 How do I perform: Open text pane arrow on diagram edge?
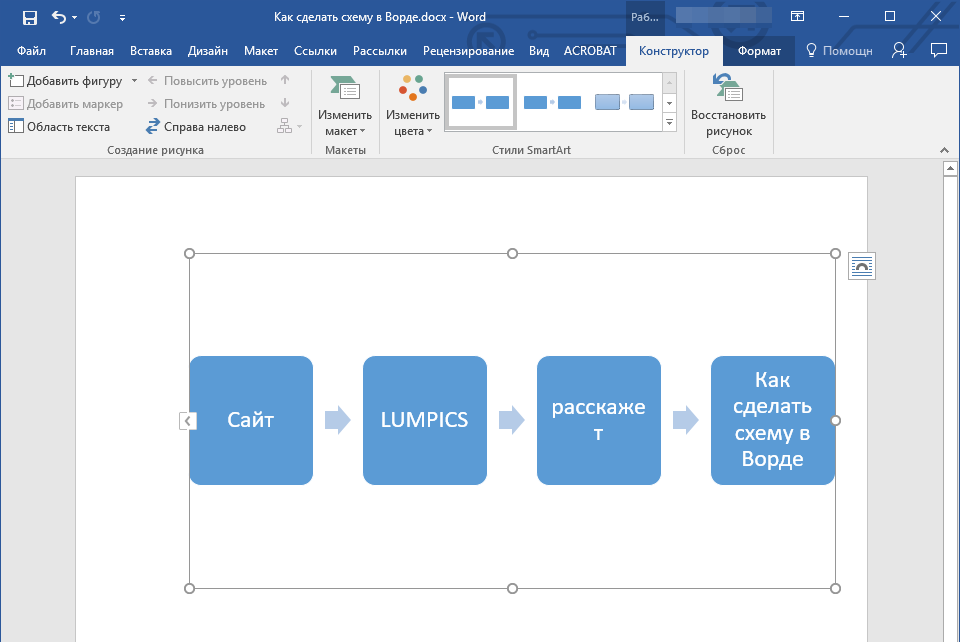(187, 420)
